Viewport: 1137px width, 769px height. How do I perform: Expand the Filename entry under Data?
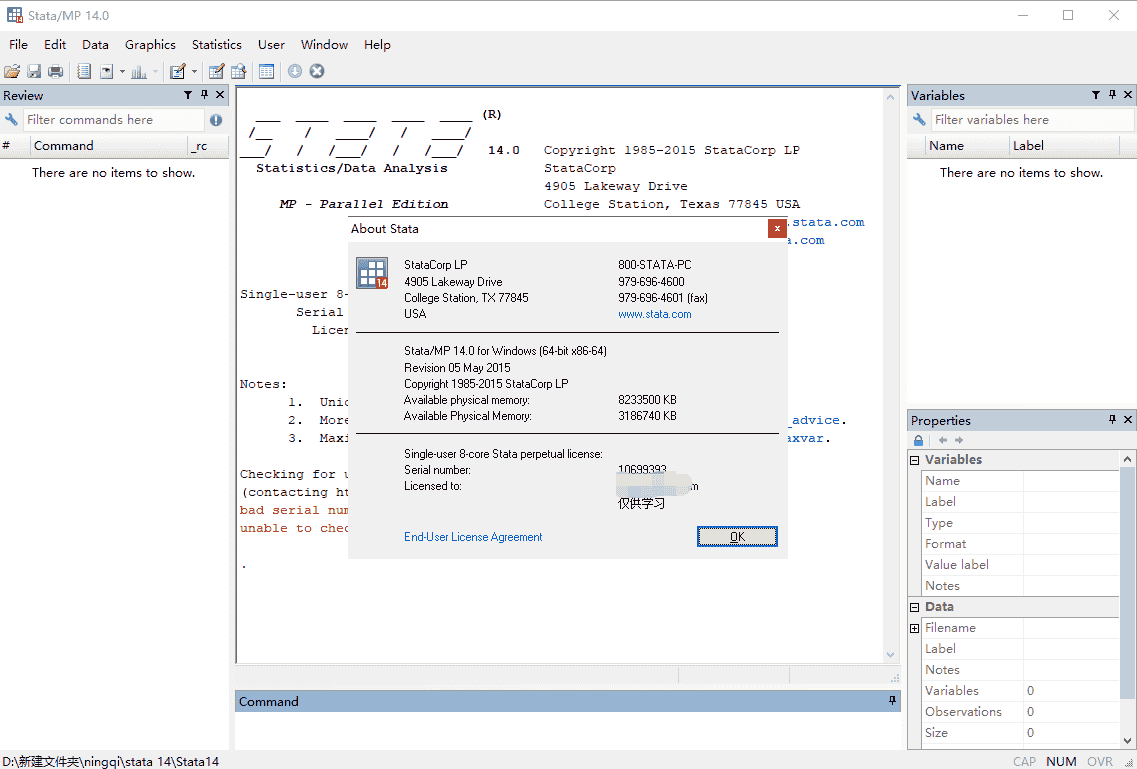coord(913,627)
